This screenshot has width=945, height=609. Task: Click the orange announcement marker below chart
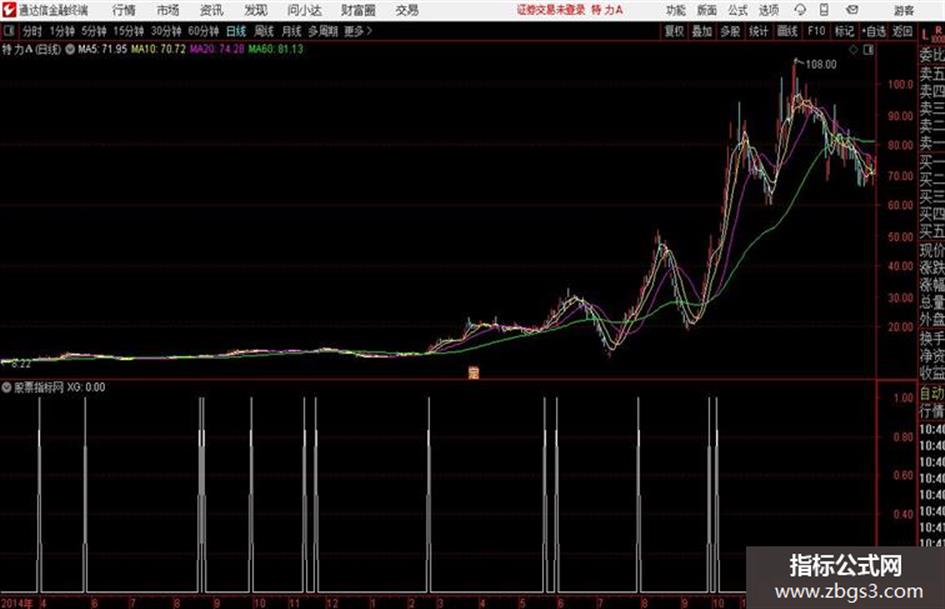pos(474,373)
